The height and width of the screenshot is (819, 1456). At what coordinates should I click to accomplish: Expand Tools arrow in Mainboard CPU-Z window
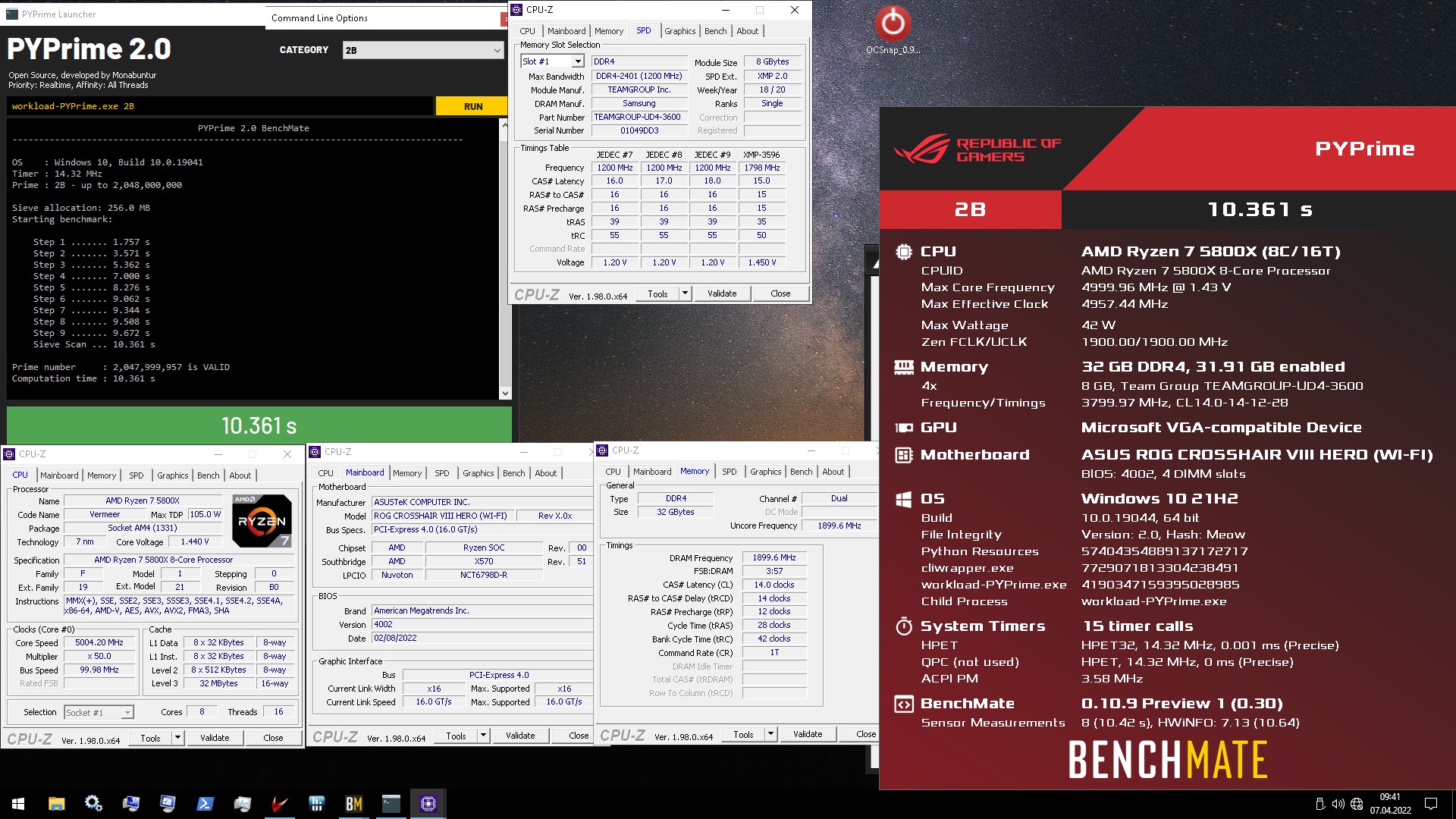pyautogui.click(x=483, y=736)
